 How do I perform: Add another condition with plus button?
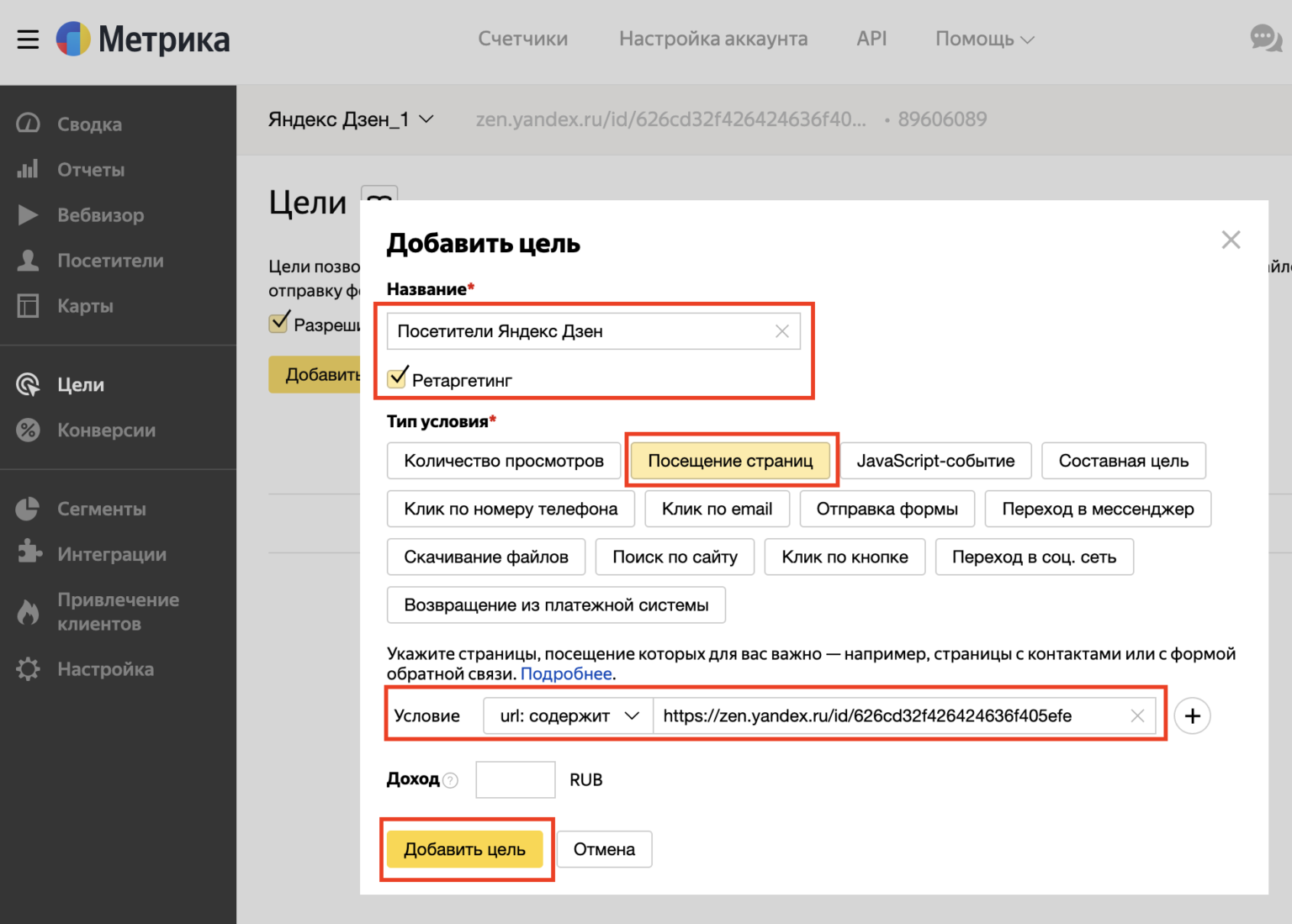click(x=1192, y=715)
